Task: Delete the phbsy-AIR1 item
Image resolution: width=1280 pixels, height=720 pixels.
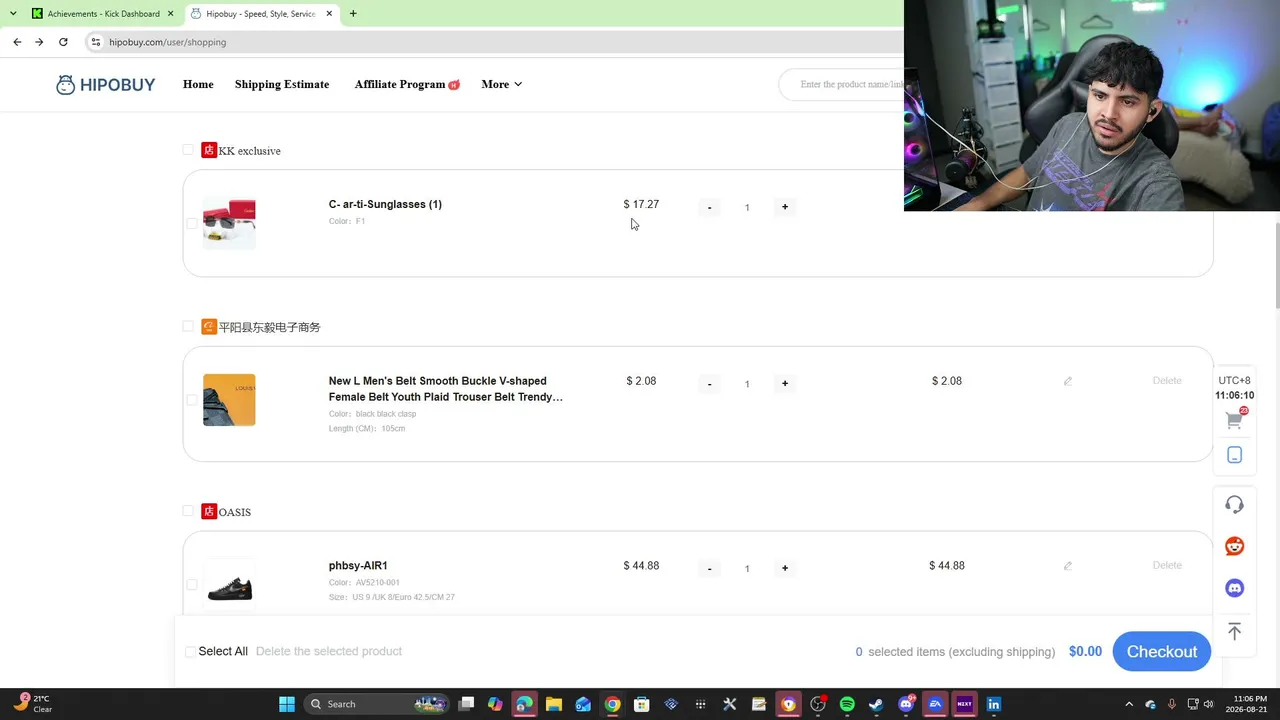Action: coord(1167,566)
